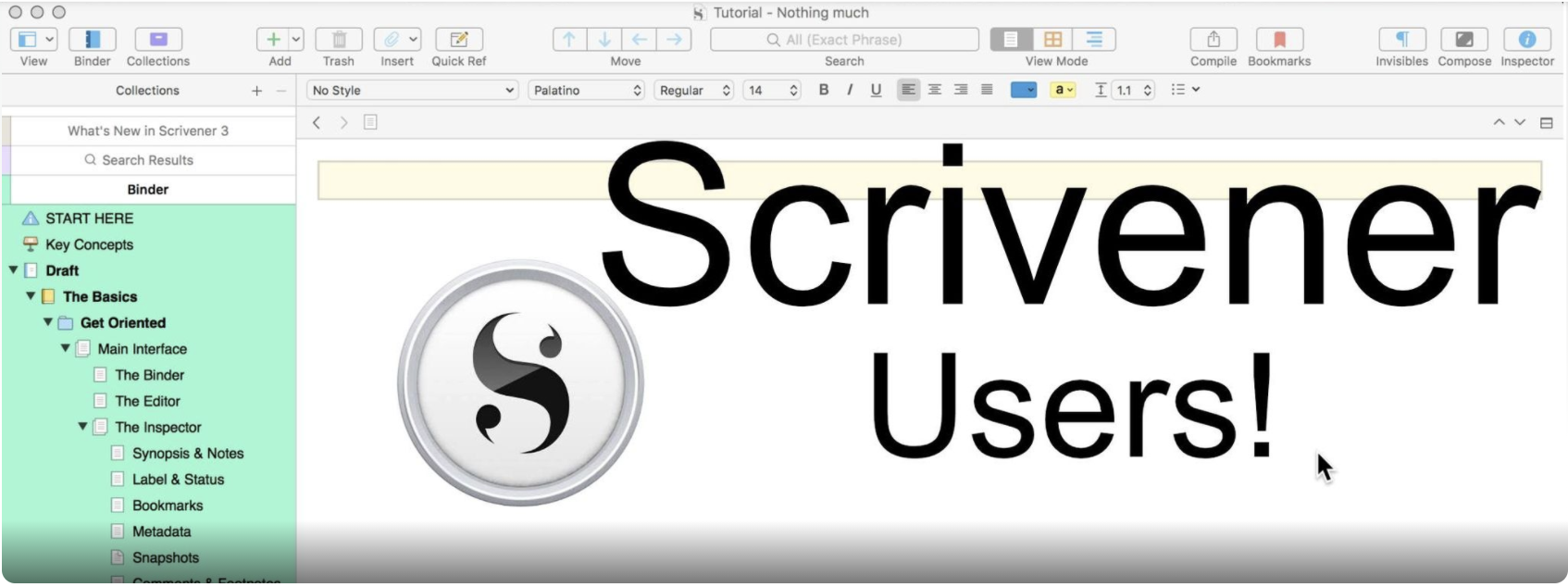Add a new document with plus button
This screenshot has width=1568, height=587.
point(273,40)
